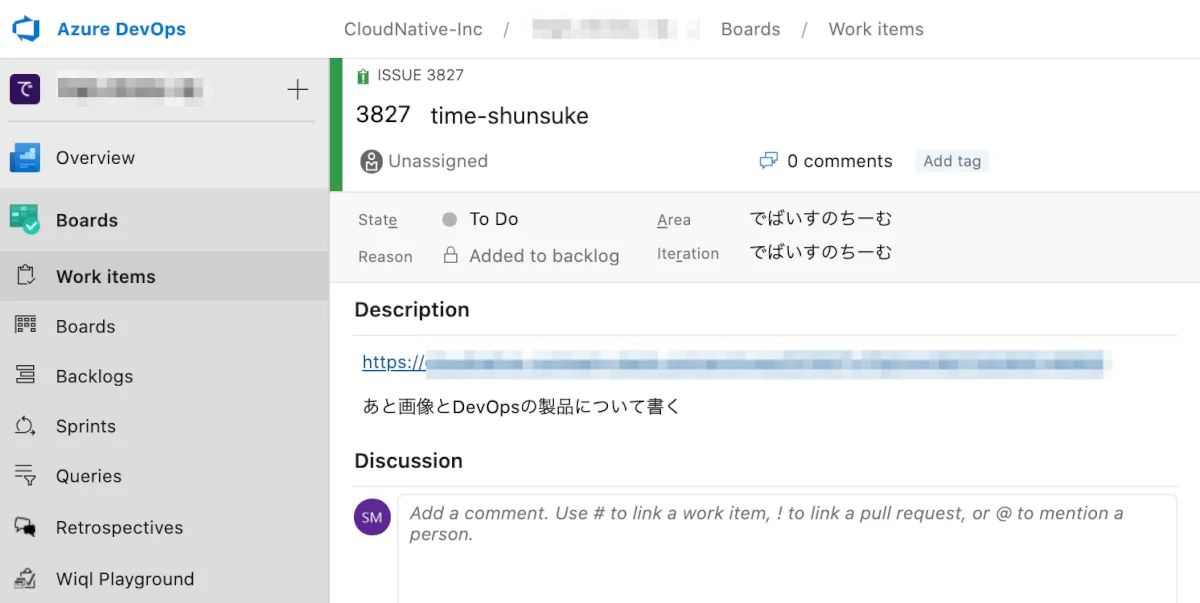Click the Azure DevOps logo icon

pos(26,29)
